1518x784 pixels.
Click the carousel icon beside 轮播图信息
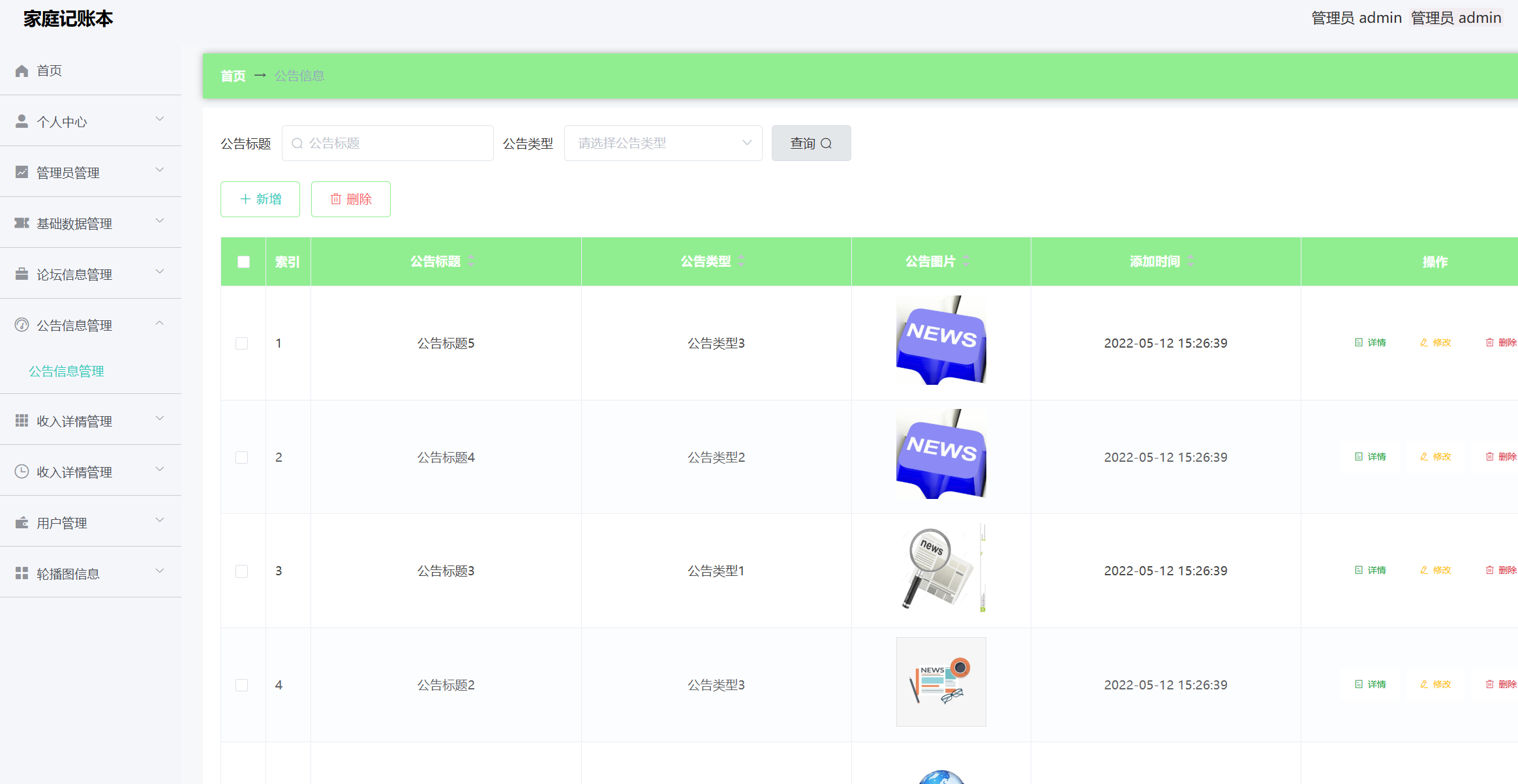click(x=21, y=572)
